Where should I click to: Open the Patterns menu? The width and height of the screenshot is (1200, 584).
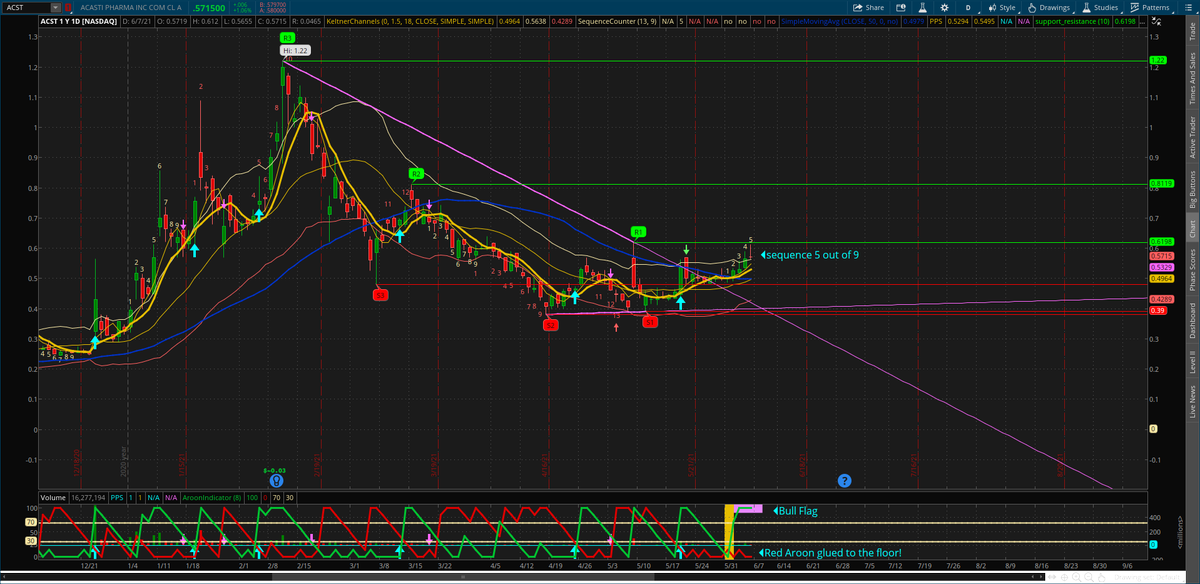(x=1153, y=7)
